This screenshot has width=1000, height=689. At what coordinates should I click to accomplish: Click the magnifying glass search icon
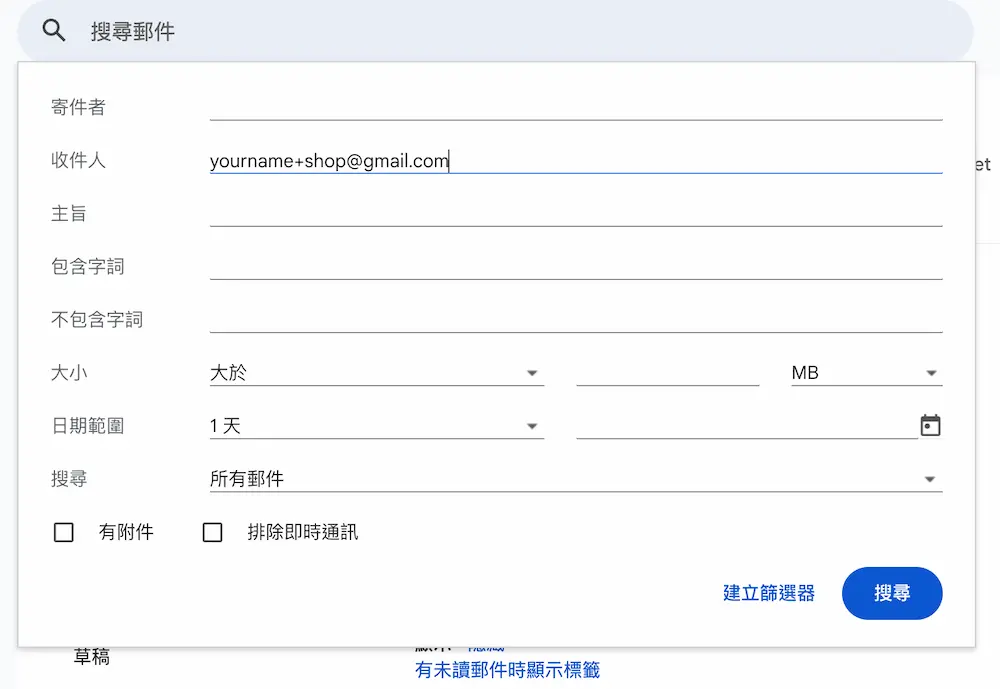pyautogui.click(x=53, y=30)
